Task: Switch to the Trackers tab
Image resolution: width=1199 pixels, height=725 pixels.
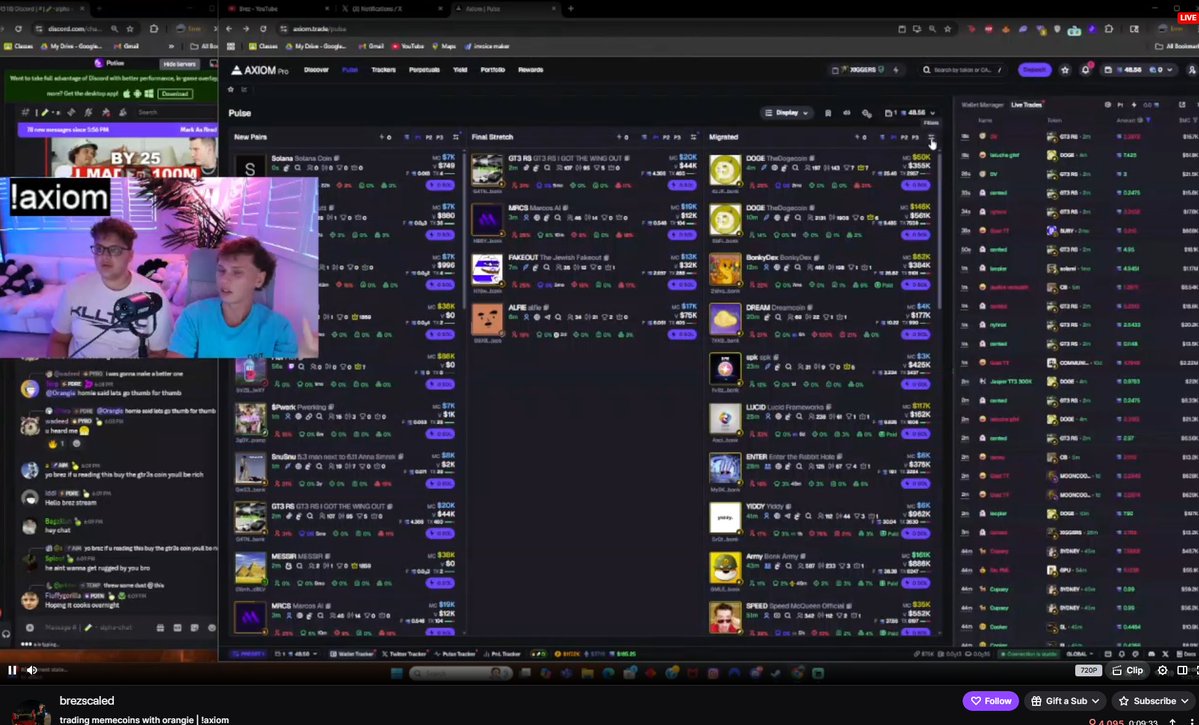Action: 383,70
